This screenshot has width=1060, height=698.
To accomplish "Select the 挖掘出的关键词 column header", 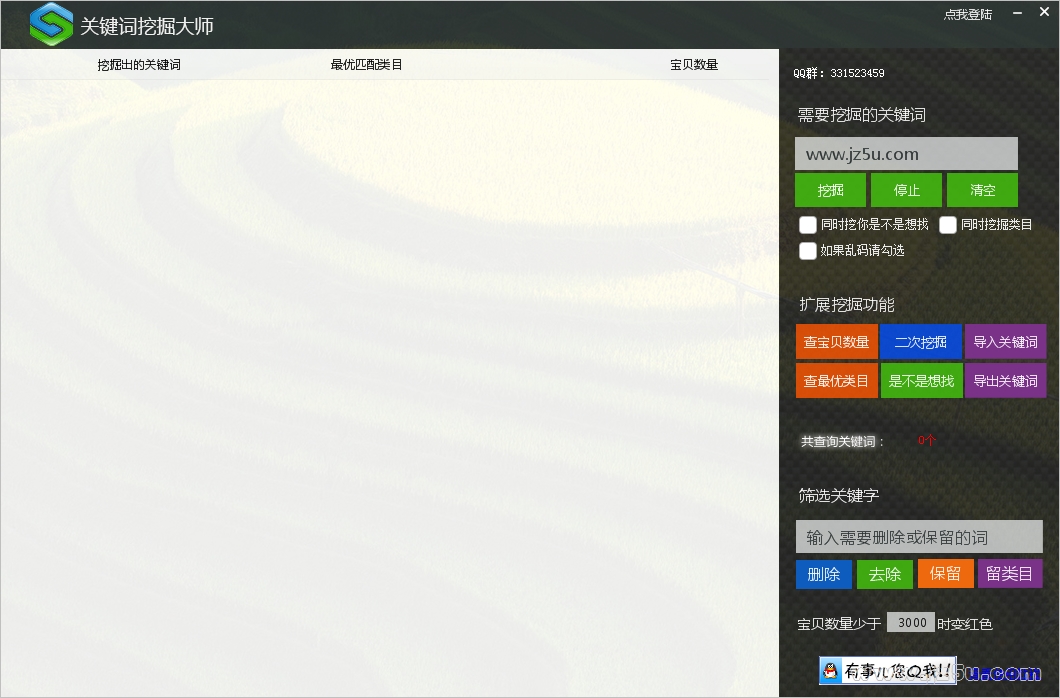I will click(x=139, y=65).
